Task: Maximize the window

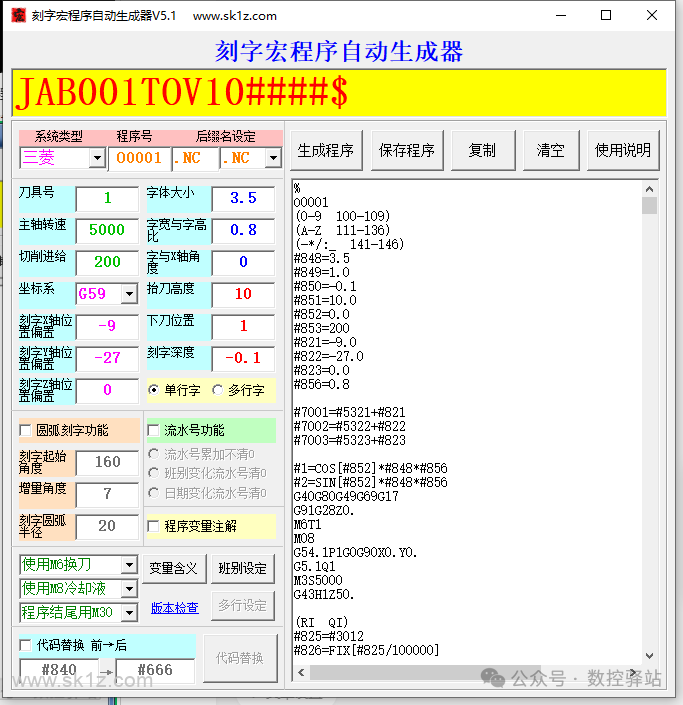Action: pos(606,15)
